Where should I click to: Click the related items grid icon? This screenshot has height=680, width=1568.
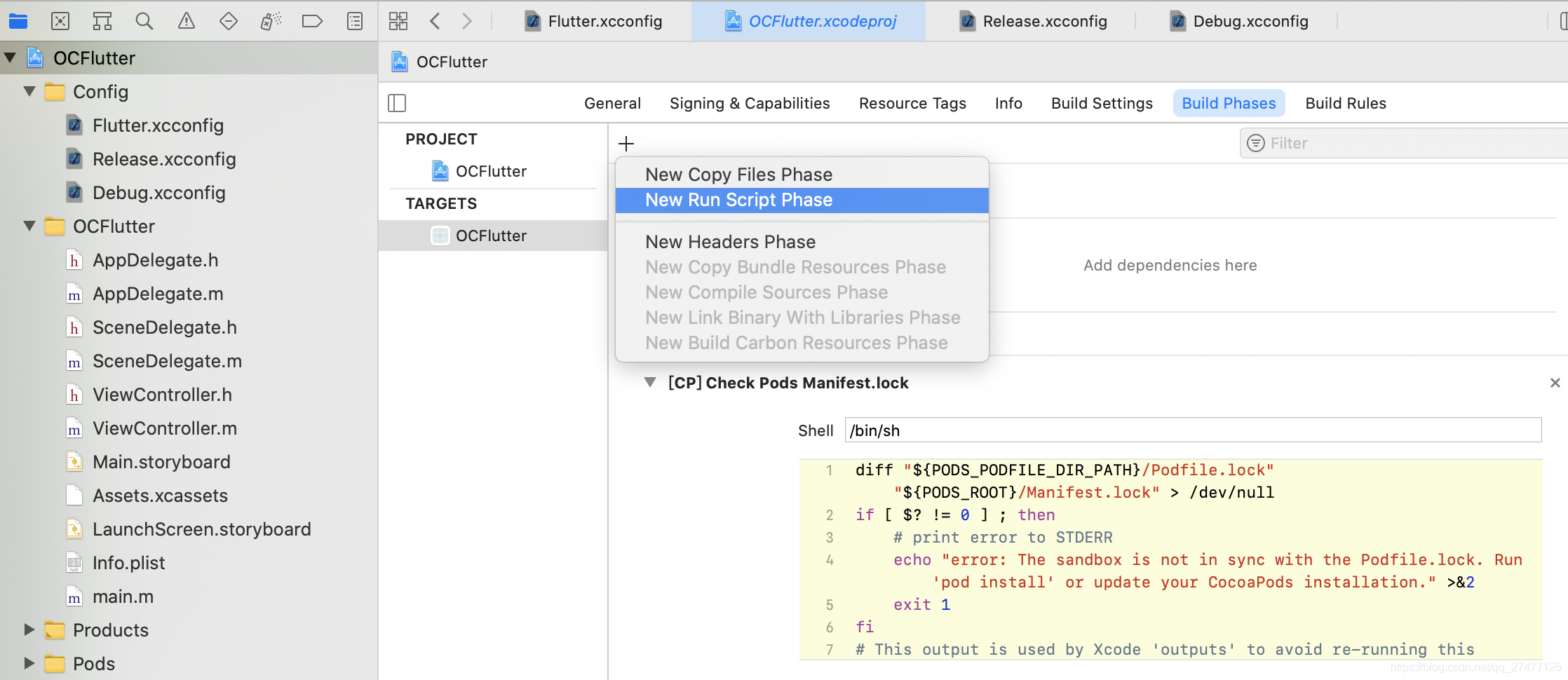coord(398,21)
